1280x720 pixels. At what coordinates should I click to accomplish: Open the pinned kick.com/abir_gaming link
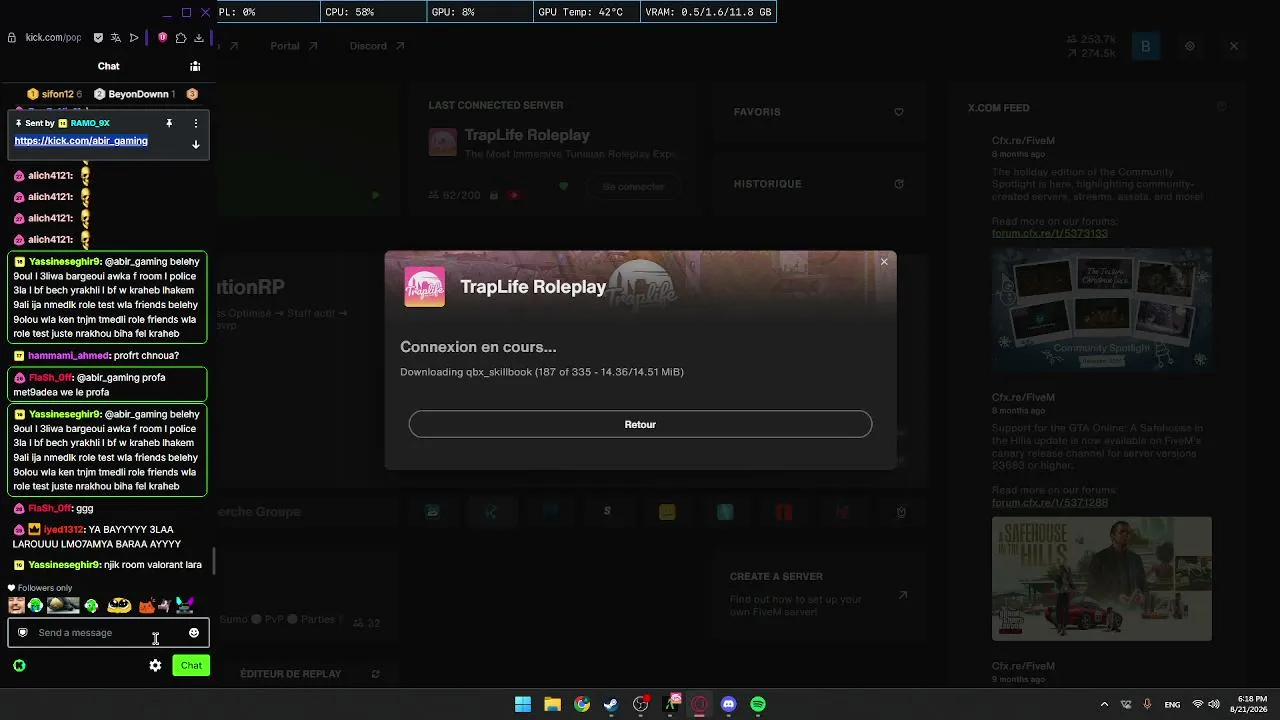(81, 141)
